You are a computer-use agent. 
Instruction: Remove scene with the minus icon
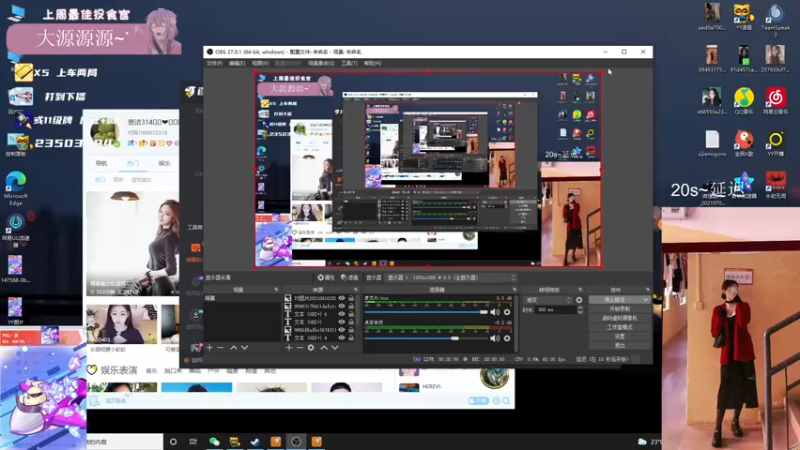220,347
